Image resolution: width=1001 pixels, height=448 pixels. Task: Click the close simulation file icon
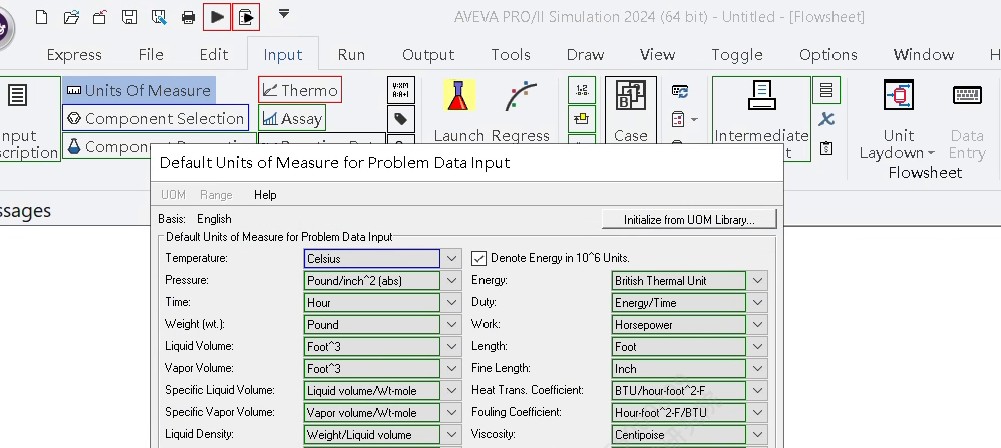pyautogui.click(x=100, y=17)
